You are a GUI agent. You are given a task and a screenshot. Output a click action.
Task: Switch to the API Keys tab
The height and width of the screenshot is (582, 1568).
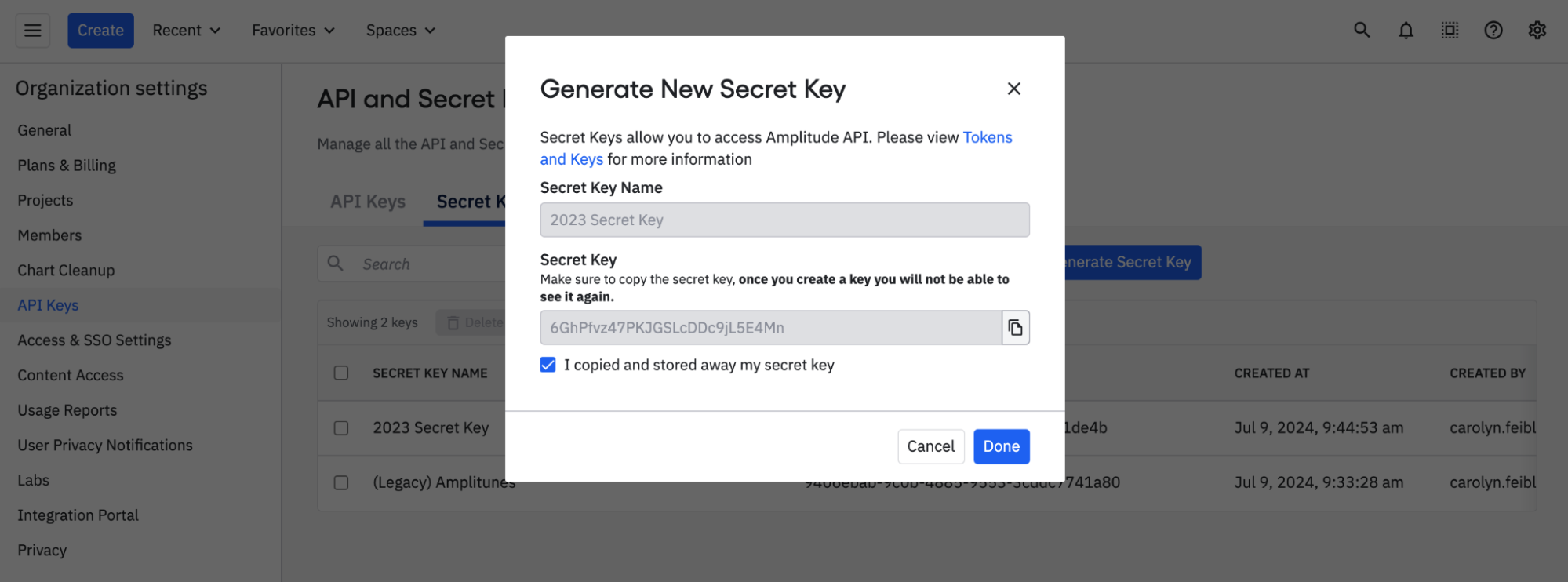coord(368,202)
